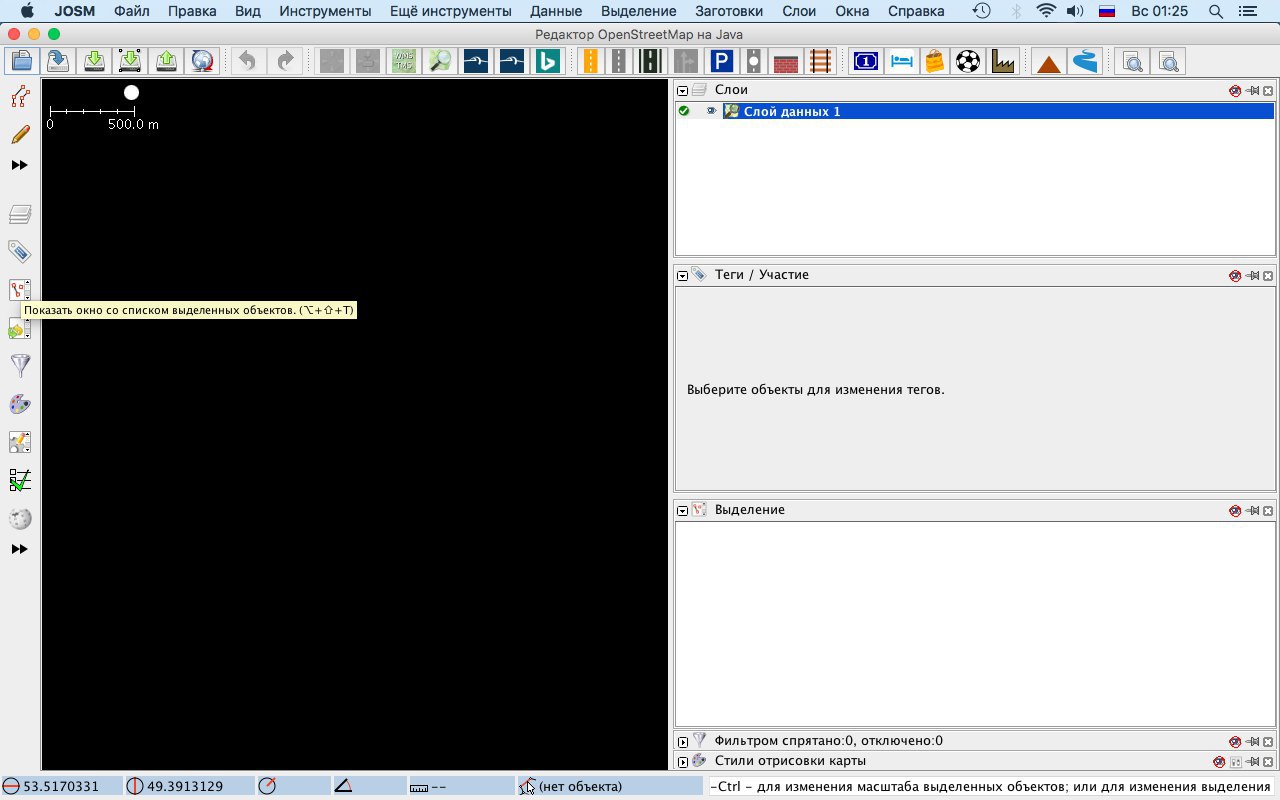Open file via folder toolbar icon
Screen dimensions: 1280x800
[x=21, y=61]
